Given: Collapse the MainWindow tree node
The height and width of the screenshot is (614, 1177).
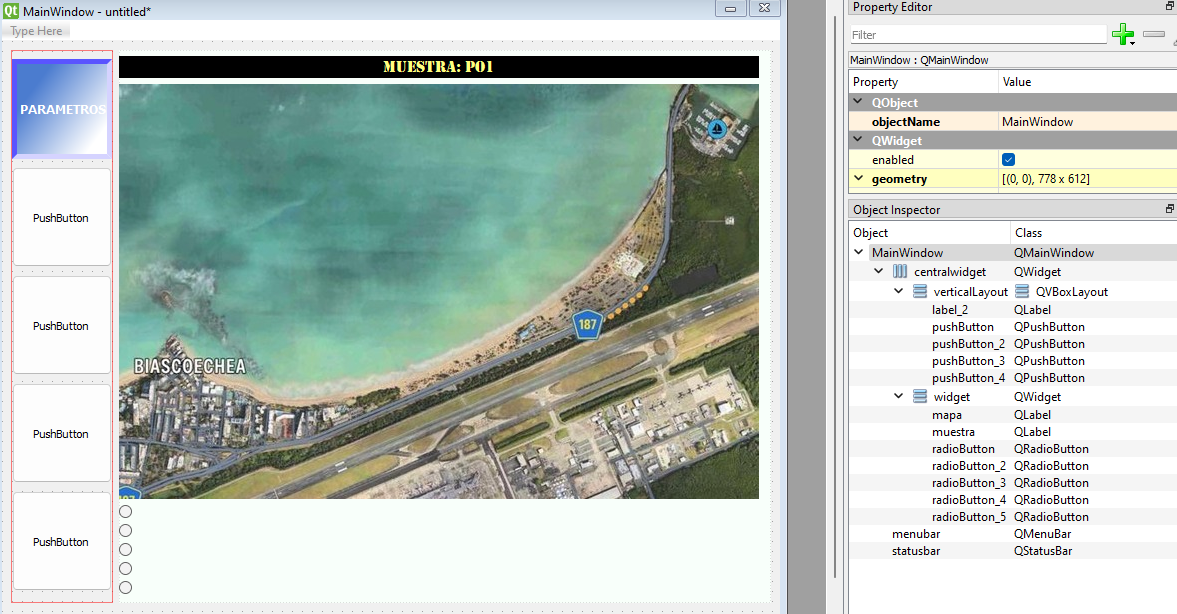Looking at the screenshot, I should point(859,253).
